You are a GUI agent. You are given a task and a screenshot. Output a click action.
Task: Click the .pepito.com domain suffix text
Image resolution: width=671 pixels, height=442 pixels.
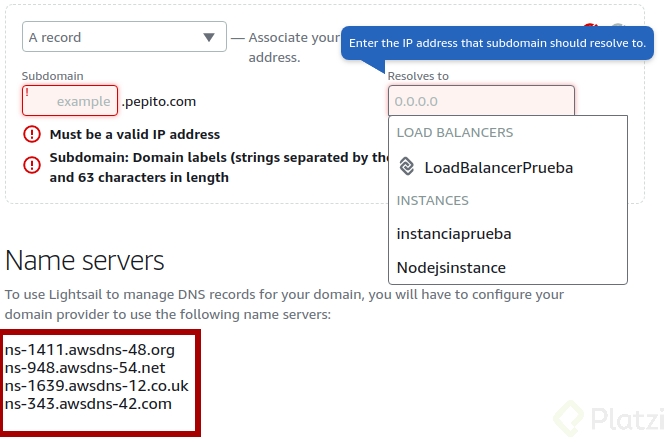(159, 101)
